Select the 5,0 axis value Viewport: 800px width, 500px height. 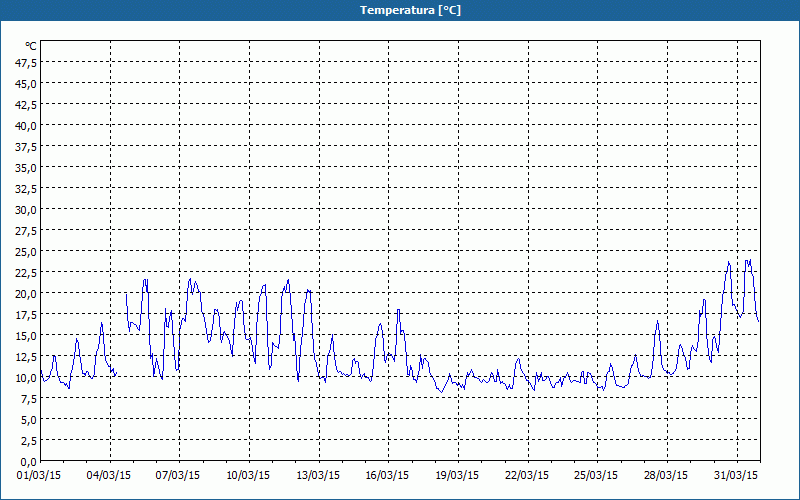(x=29, y=420)
